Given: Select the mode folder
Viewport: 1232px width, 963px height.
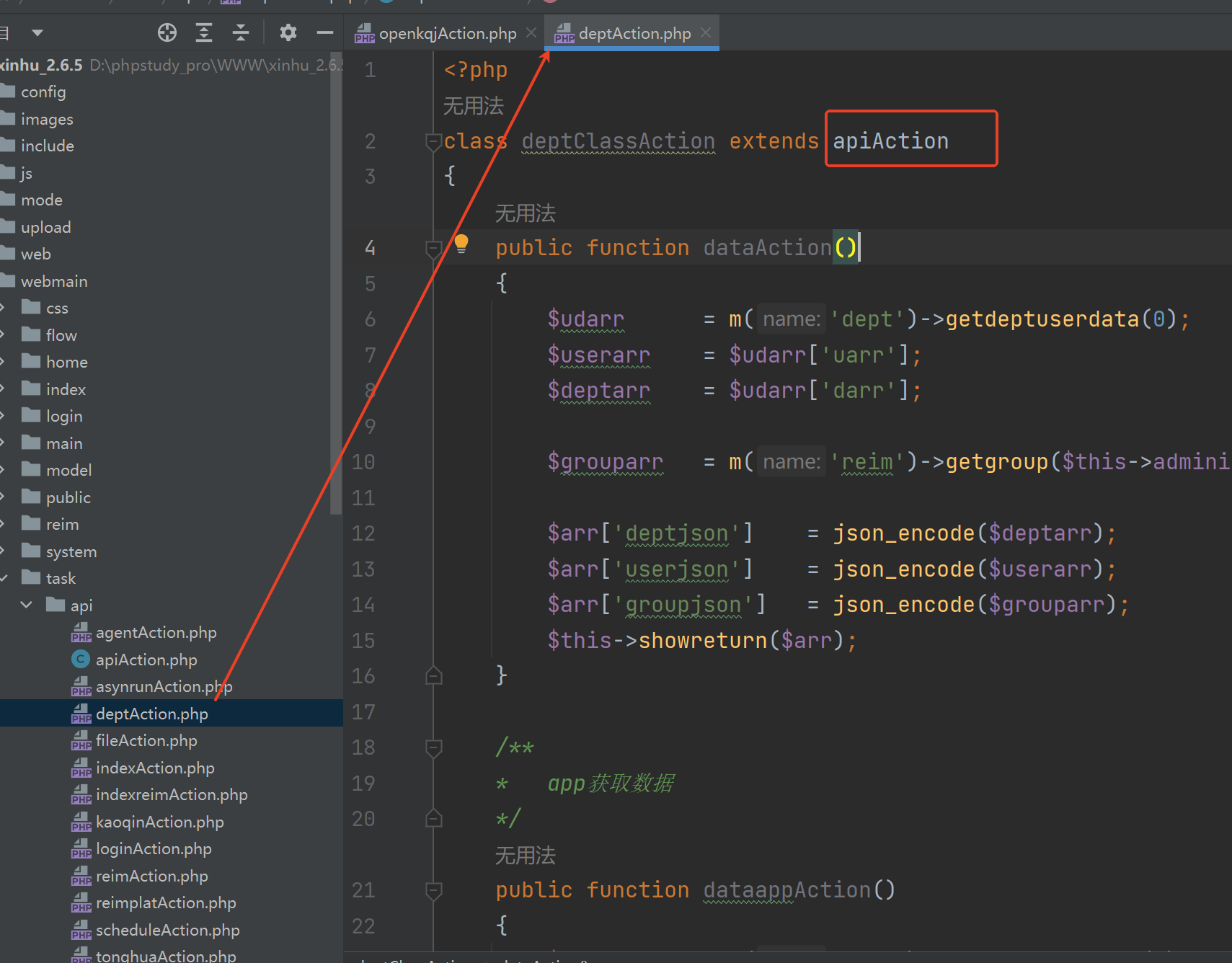Looking at the screenshot, I should (x=41, y=200).
